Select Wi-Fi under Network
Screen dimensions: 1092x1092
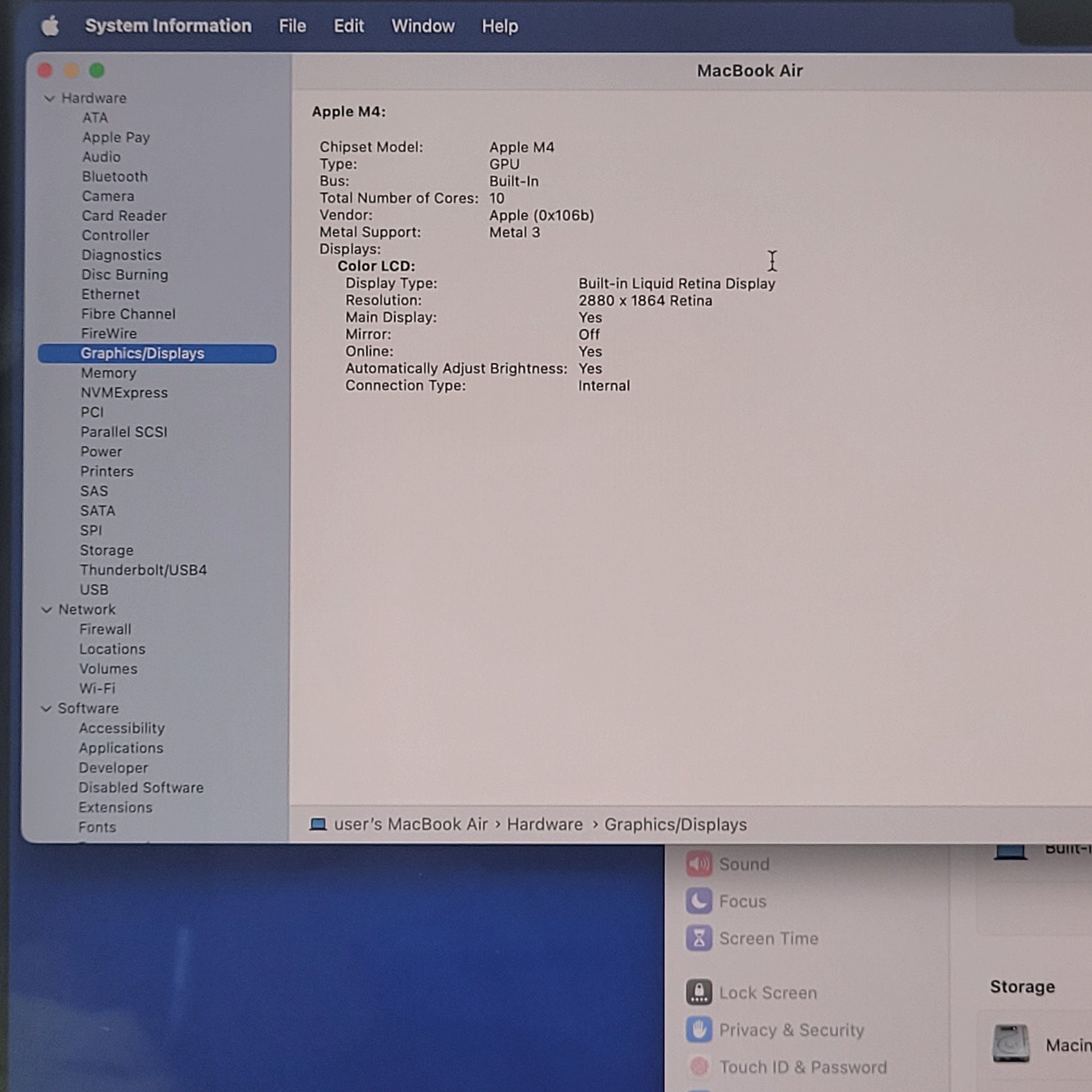pyautogui.click(x=97, y=689)
